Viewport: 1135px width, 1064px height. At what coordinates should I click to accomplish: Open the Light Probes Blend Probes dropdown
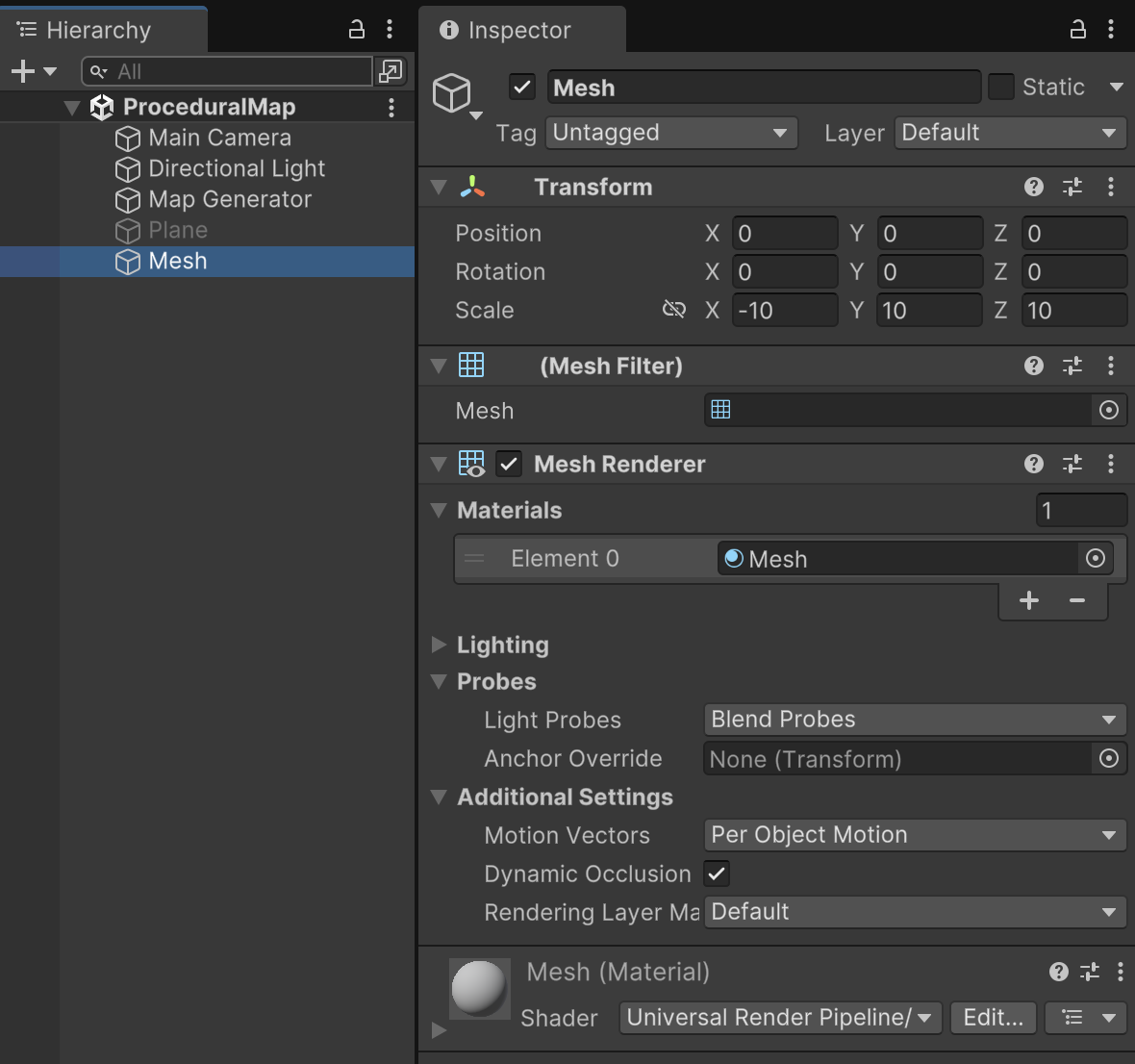click(914, 720)
